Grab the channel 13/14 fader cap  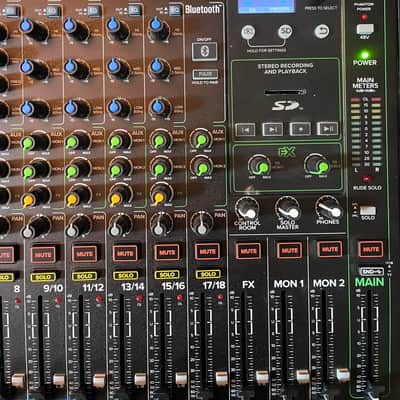[x=140, y=379]
